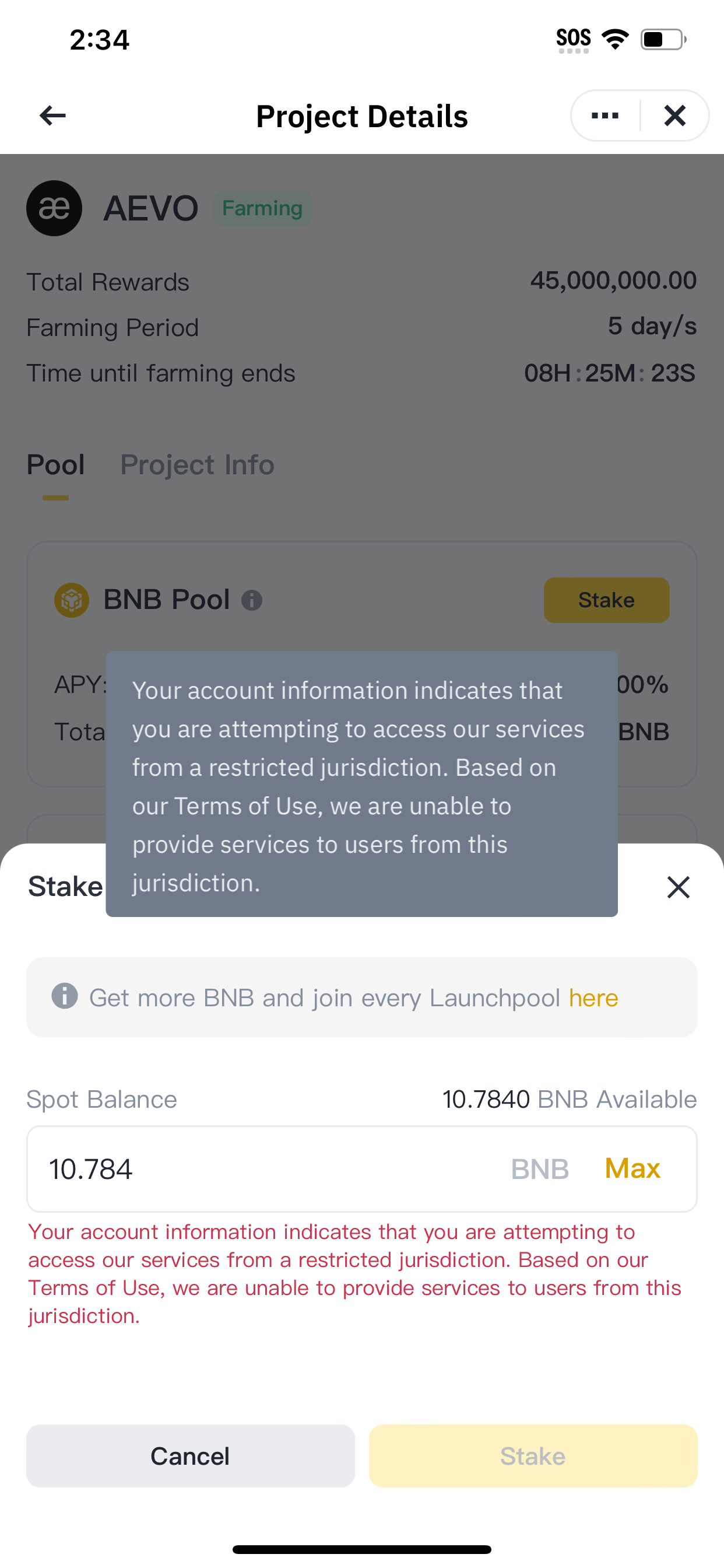This screenshot has height=1568, width=724.
Task: Tap the BNB Pool info icon
Action: pyautogui.click(x=252, y=601)
